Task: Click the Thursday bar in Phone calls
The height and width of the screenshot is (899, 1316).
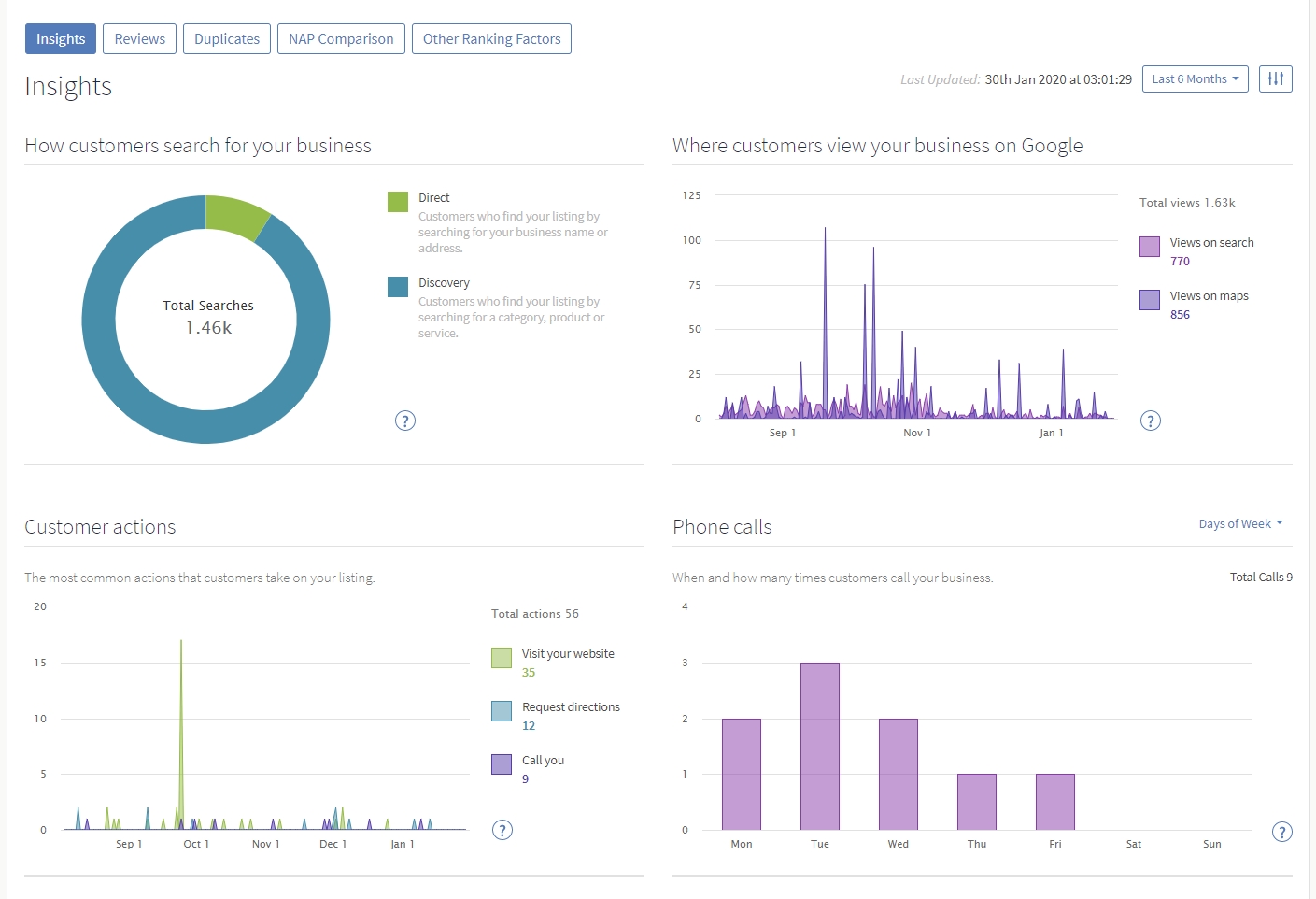Action: pyautogui.click(x=977, y=802)
